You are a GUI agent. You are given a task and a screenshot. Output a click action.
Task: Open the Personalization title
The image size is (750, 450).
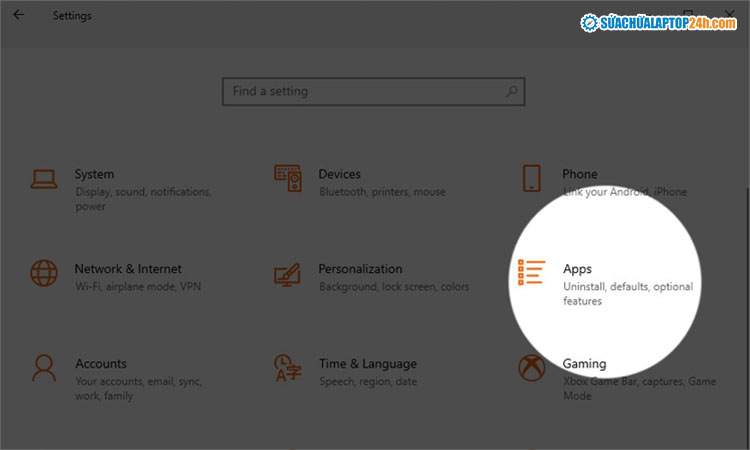point(360,269)
